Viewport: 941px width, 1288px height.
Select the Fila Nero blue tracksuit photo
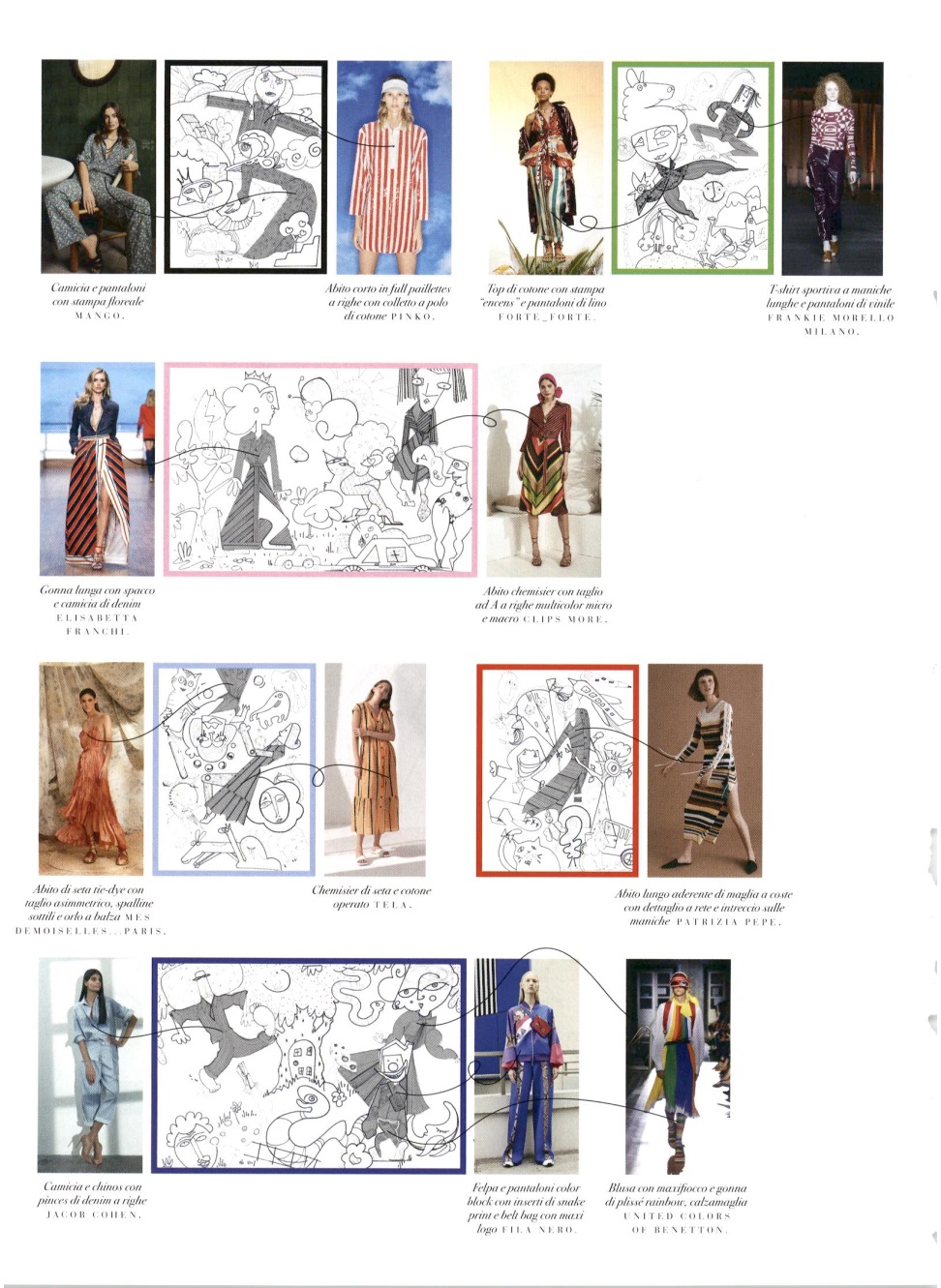(x=526, y=1066)
